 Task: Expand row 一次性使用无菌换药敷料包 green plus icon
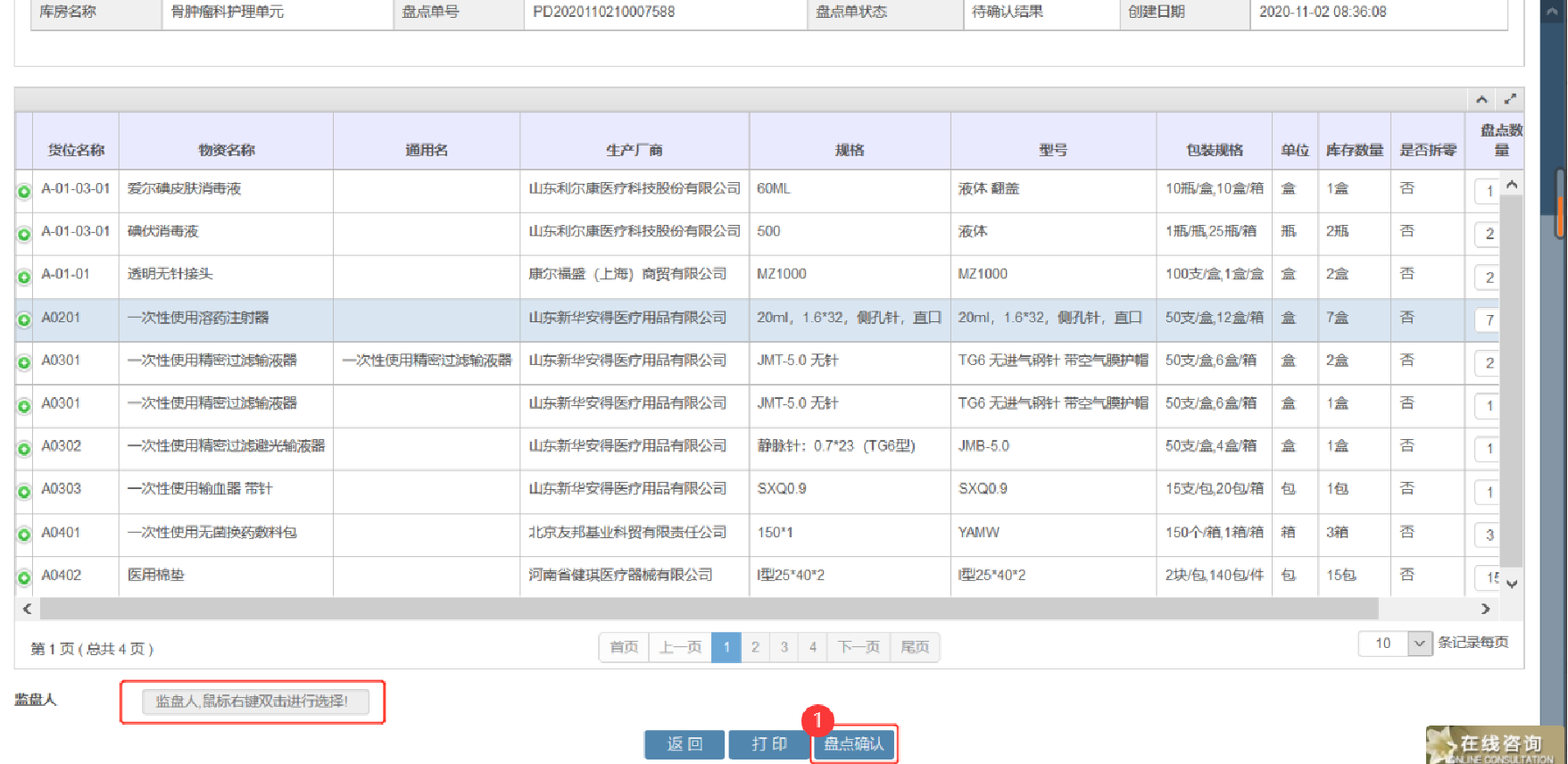click(24, 536)
